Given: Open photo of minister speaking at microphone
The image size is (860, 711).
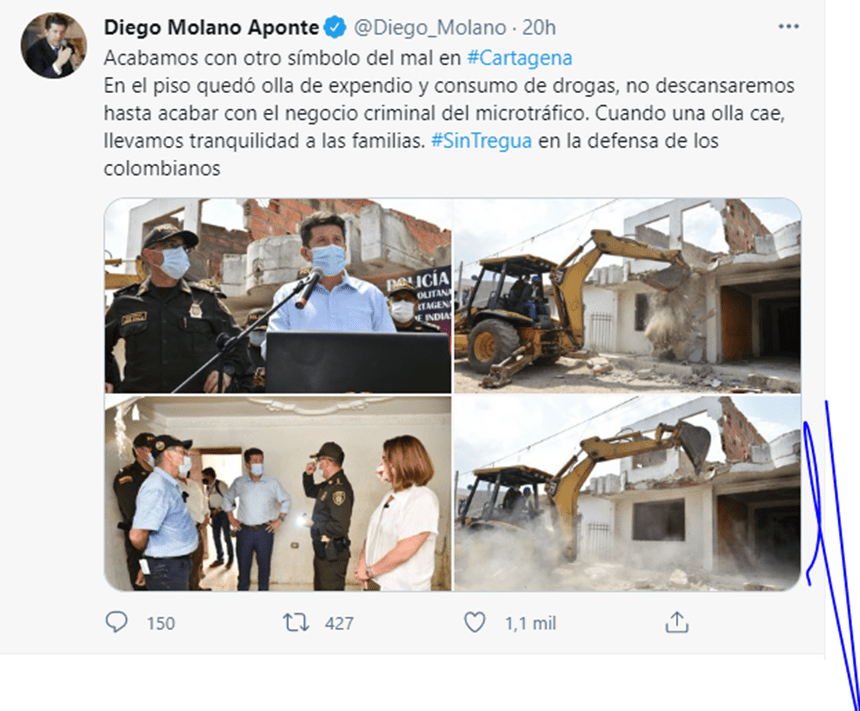Looking at the screenshot, I should pyautogui.click(x=278, y=296).
